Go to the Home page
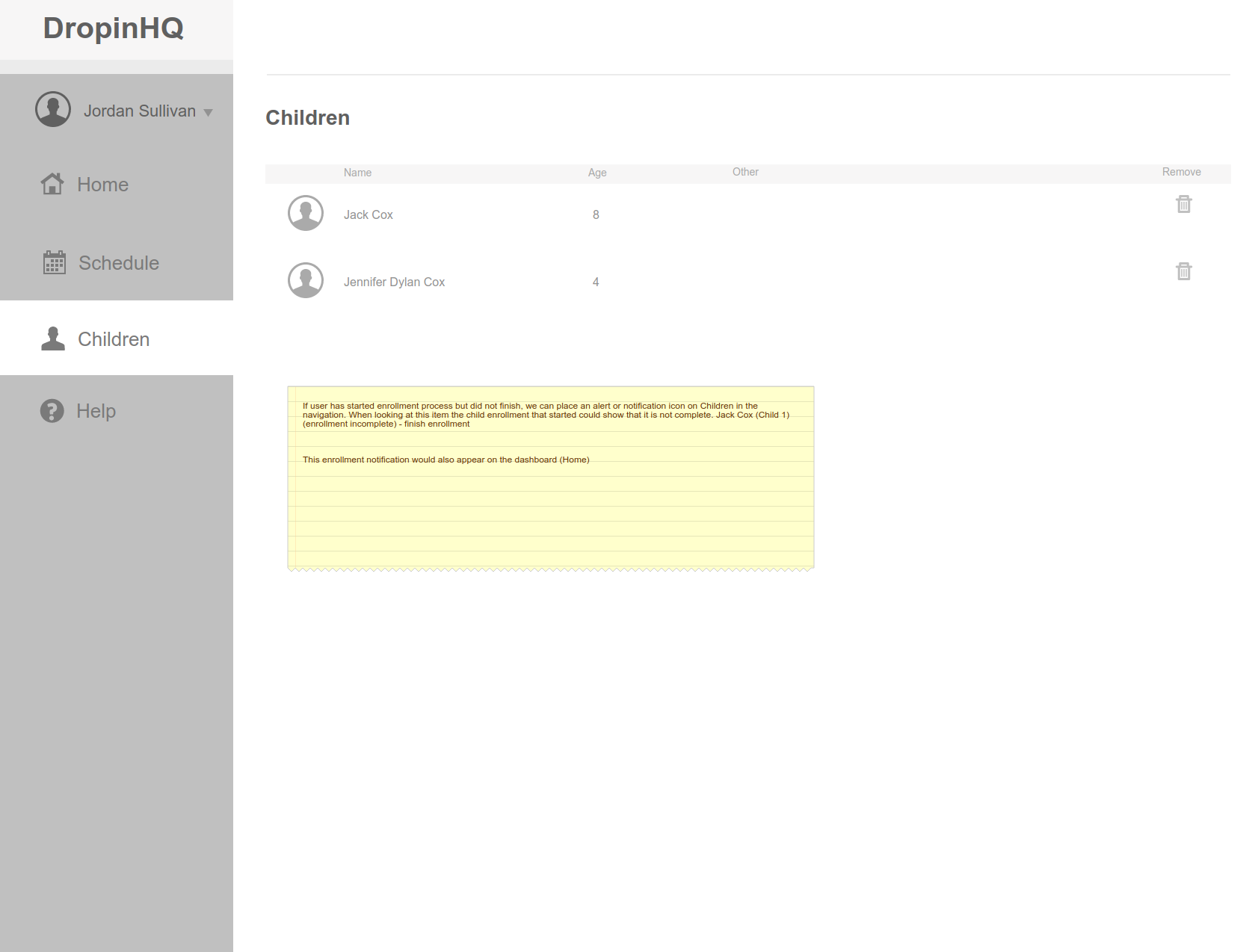The height and width of the screenshot is (952, 1258). (x=102, y=185)
